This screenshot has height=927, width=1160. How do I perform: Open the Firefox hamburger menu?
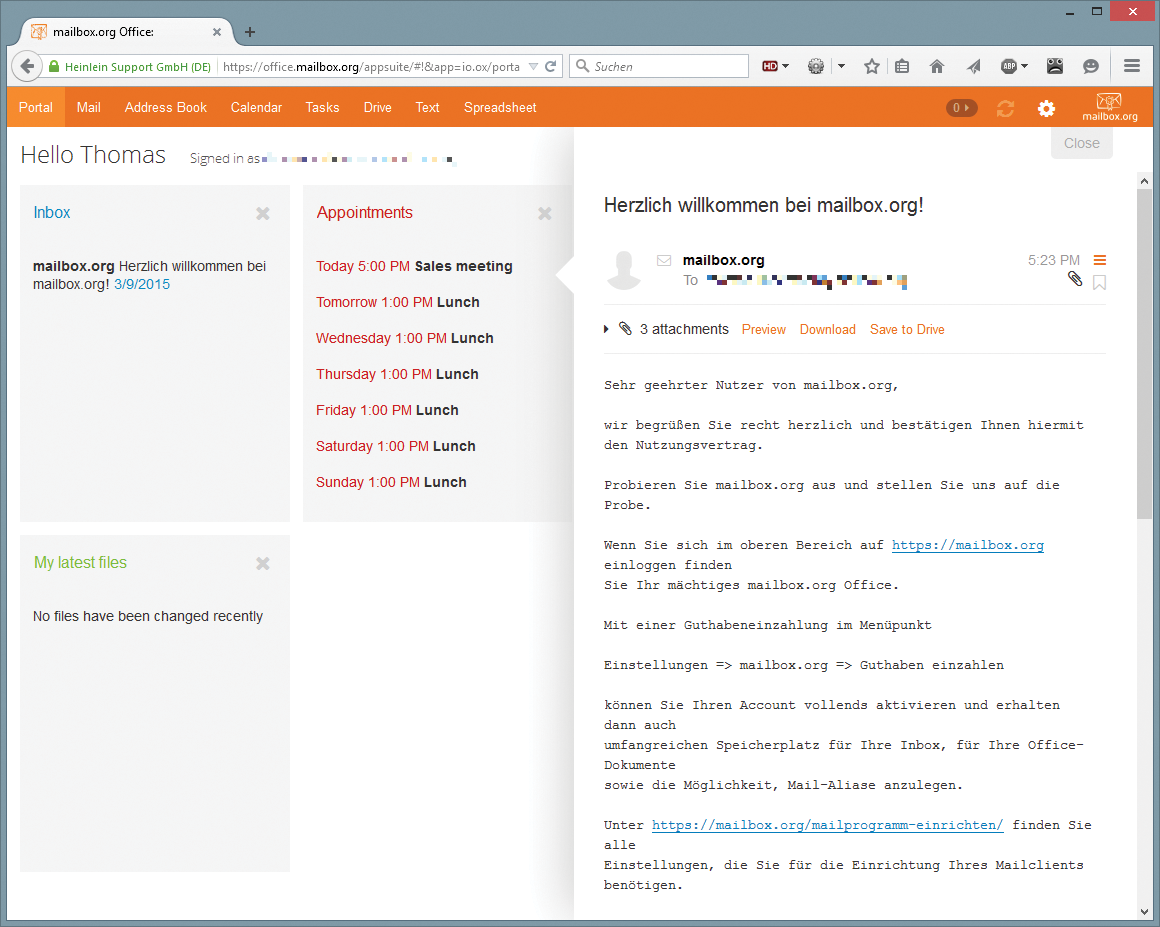[1132, 66]
